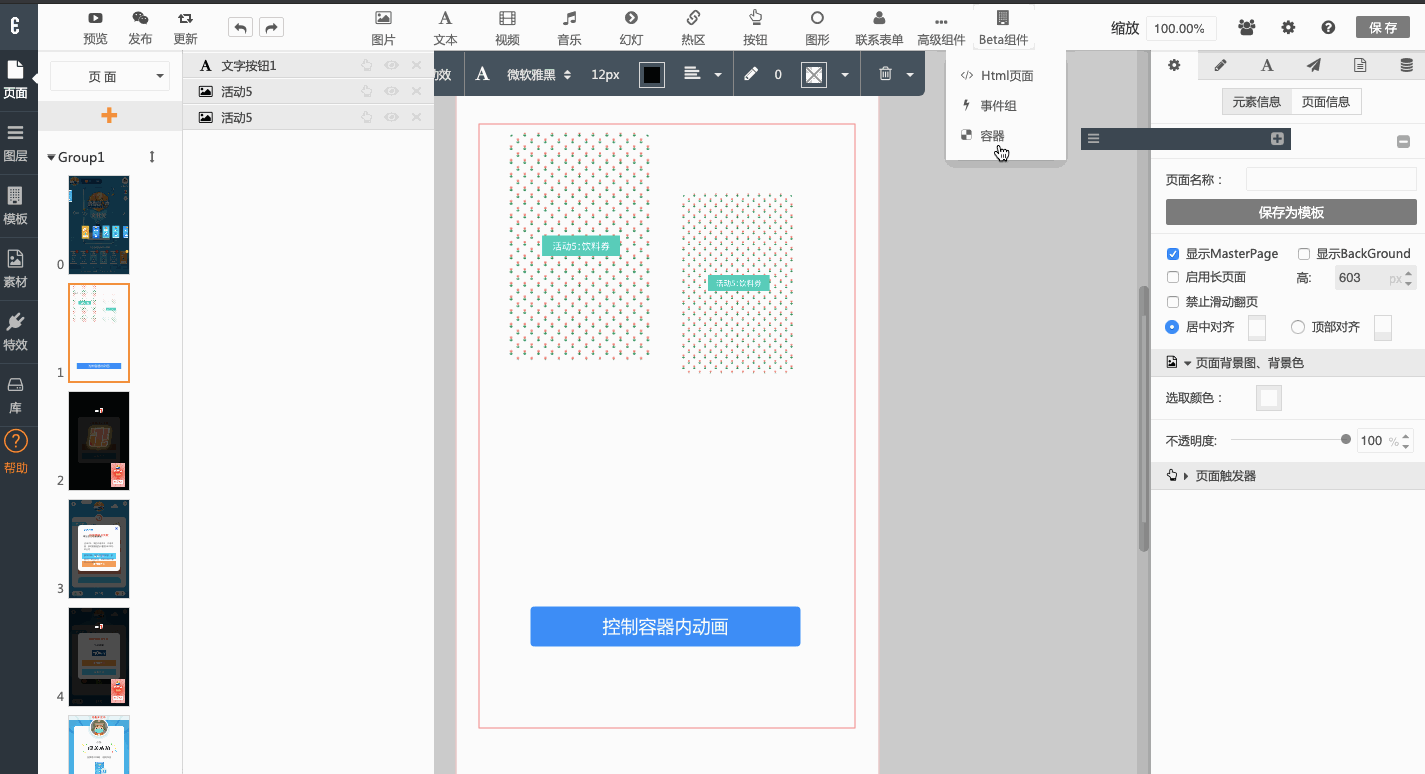Screen dimensions: 1425x774
Task: Click the 保存为模板 button
Action: click(x=1291, y=212)
